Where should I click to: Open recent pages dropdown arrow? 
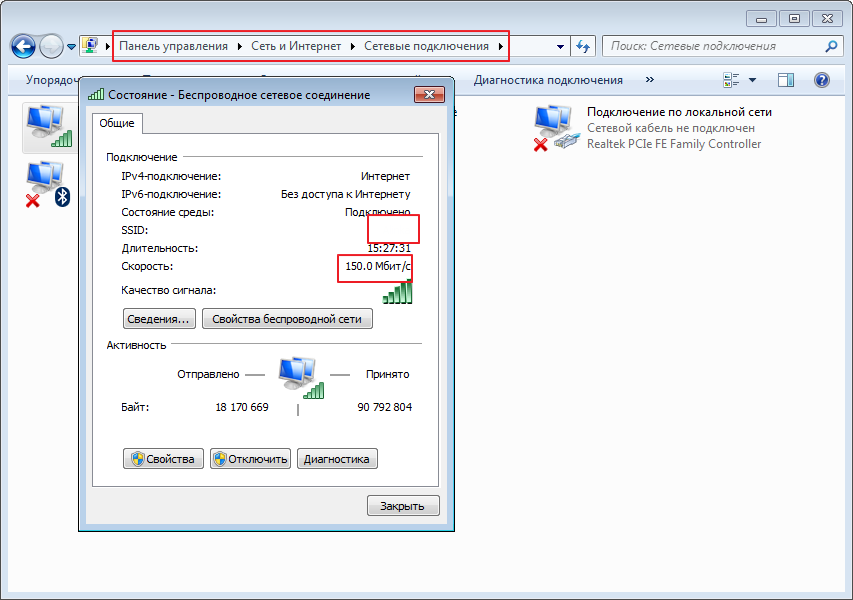coord(72,46)
